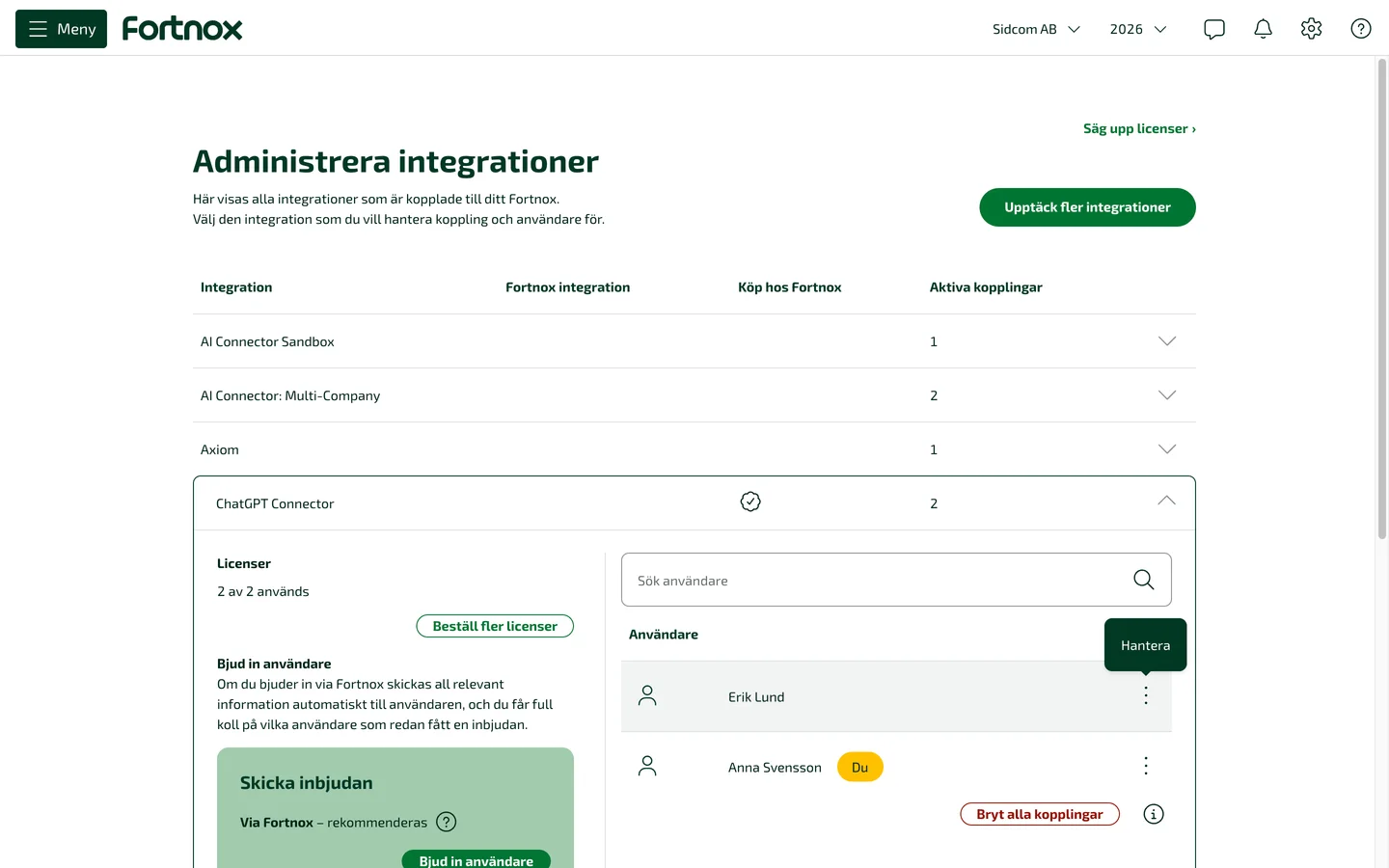This screenshot has height=868, width=1389.
Task: Click Beställ fler licenser button
Action: pyautogui.click(x=495, y=626)
